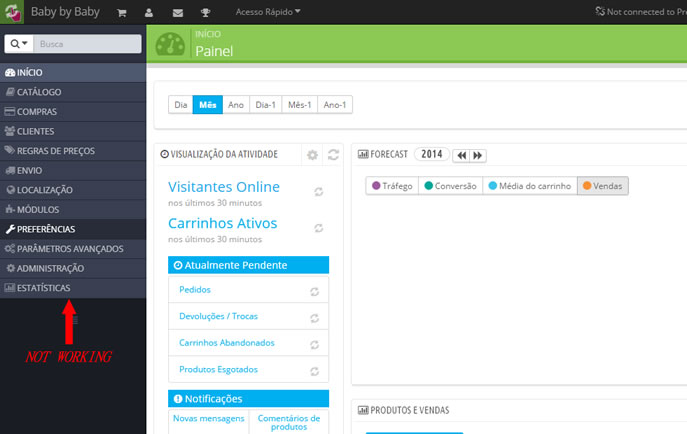Open the Carrinhos Abandonados link
The height and width of the screenshot is (434, 687).
click(x=227, y=342)
